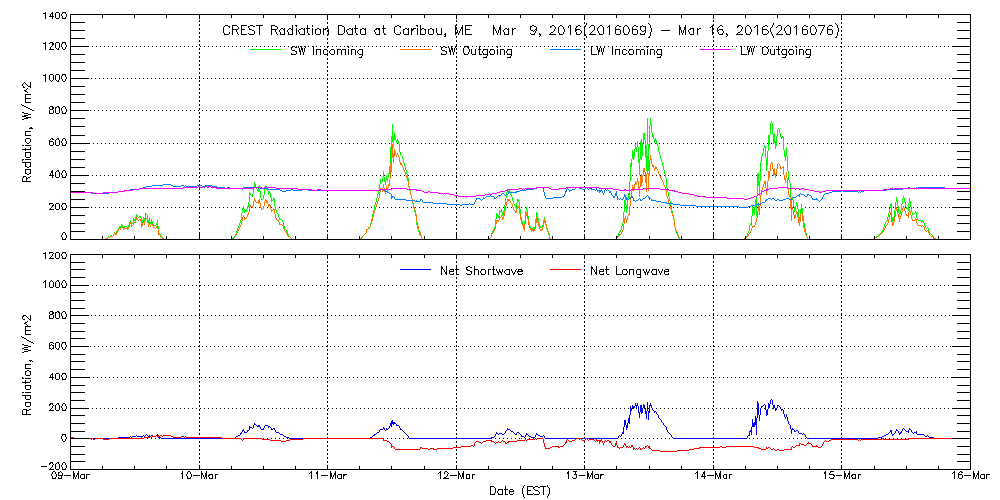Viewport: 1000px width, 500px height.
Task: Click the blue Net Shortwave legend line
Action: 416,270
